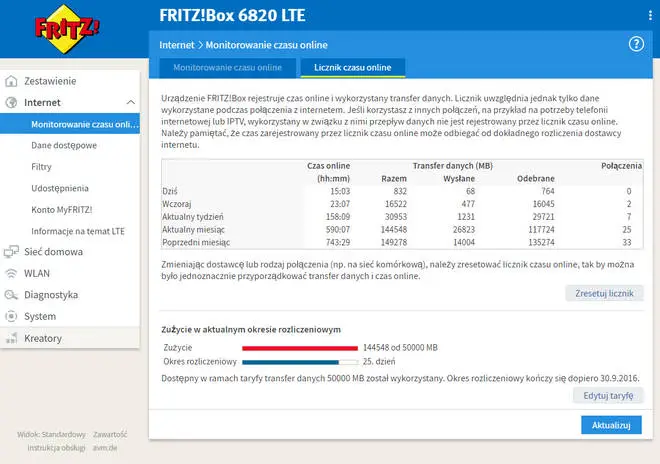
Task: Click current month total 144548 in table
Action: pos(394,229)
